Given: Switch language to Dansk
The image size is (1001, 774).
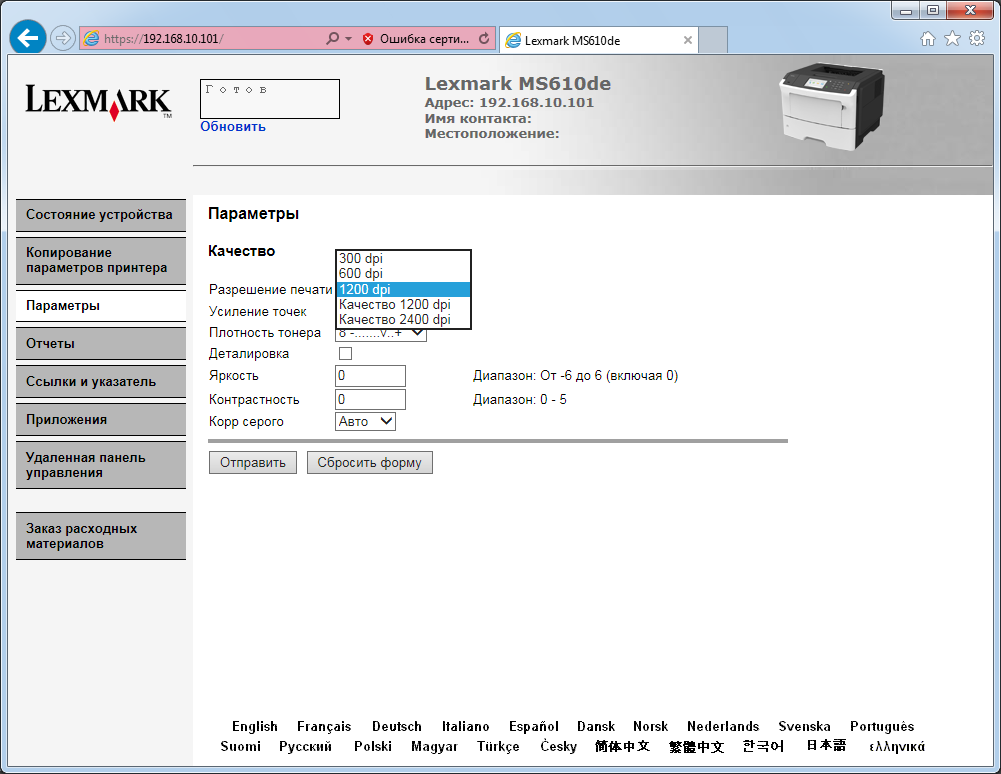Looking at the screenshot, I should 596,726.
